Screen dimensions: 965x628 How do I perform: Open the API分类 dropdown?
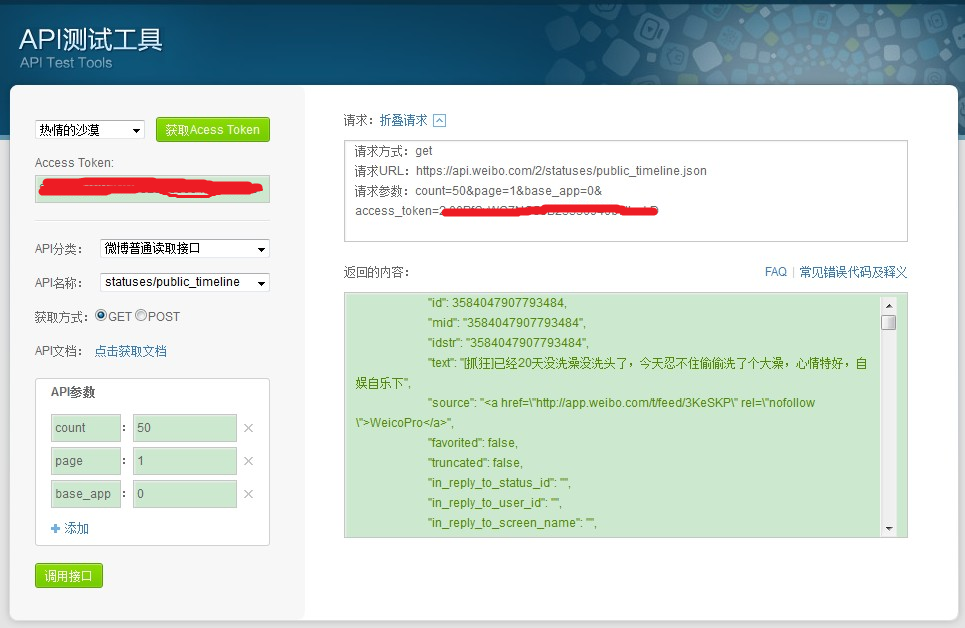185,249
